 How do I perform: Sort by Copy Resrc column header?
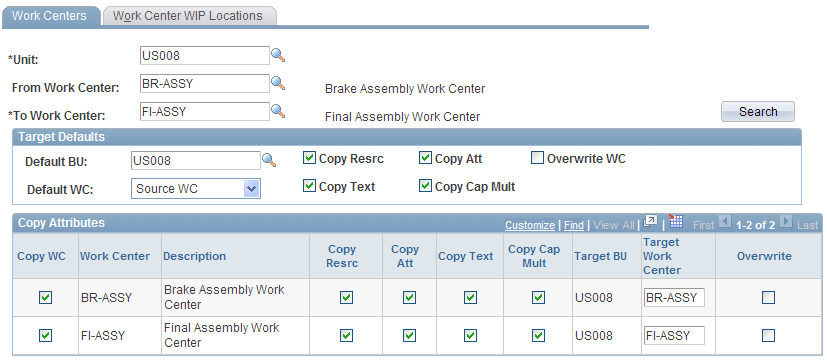[342, 256]
